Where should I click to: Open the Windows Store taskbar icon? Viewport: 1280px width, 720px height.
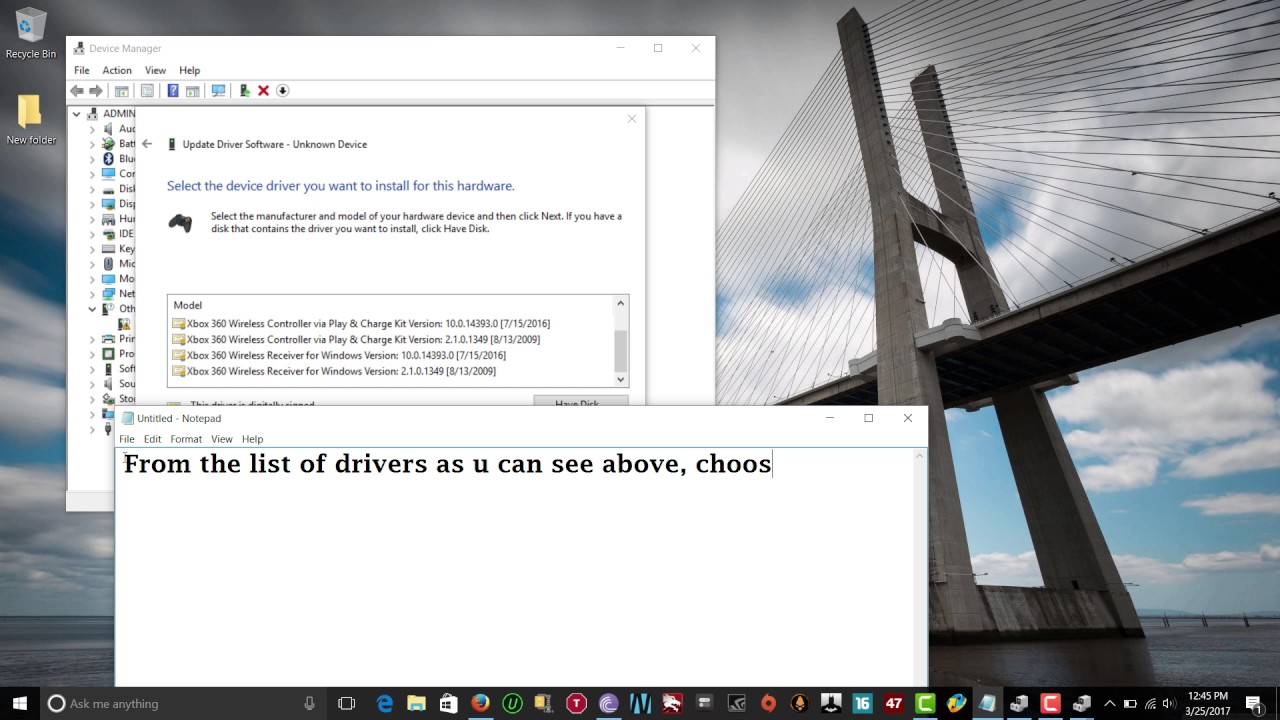(448, 703)
